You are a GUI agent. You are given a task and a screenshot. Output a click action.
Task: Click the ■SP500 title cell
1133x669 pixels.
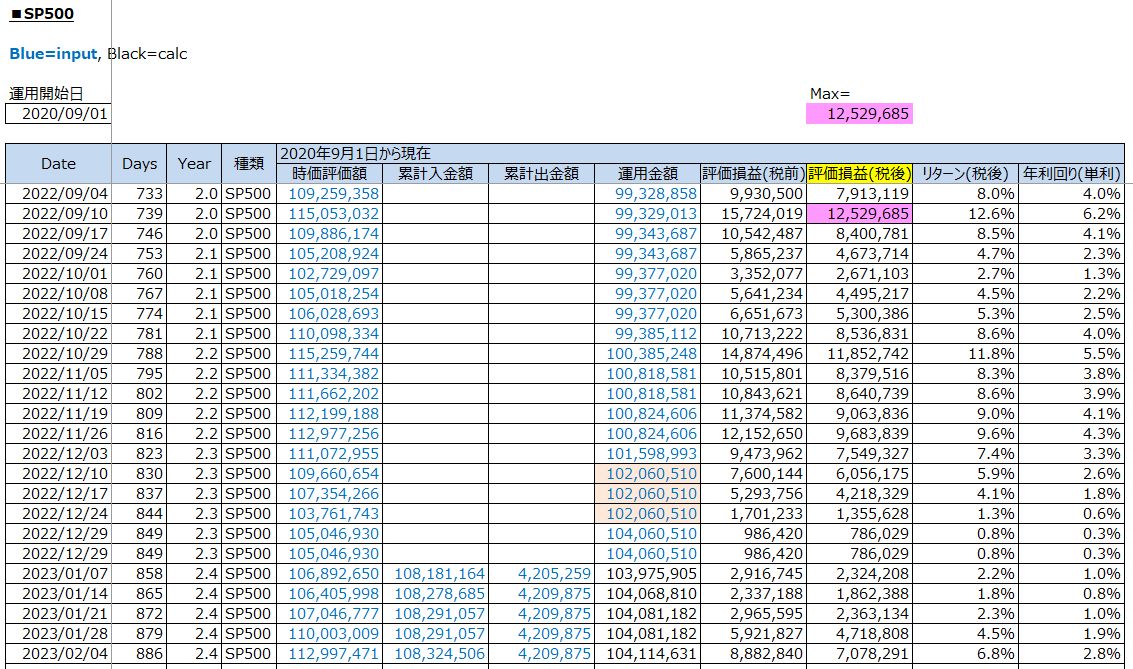coord(41,15)
